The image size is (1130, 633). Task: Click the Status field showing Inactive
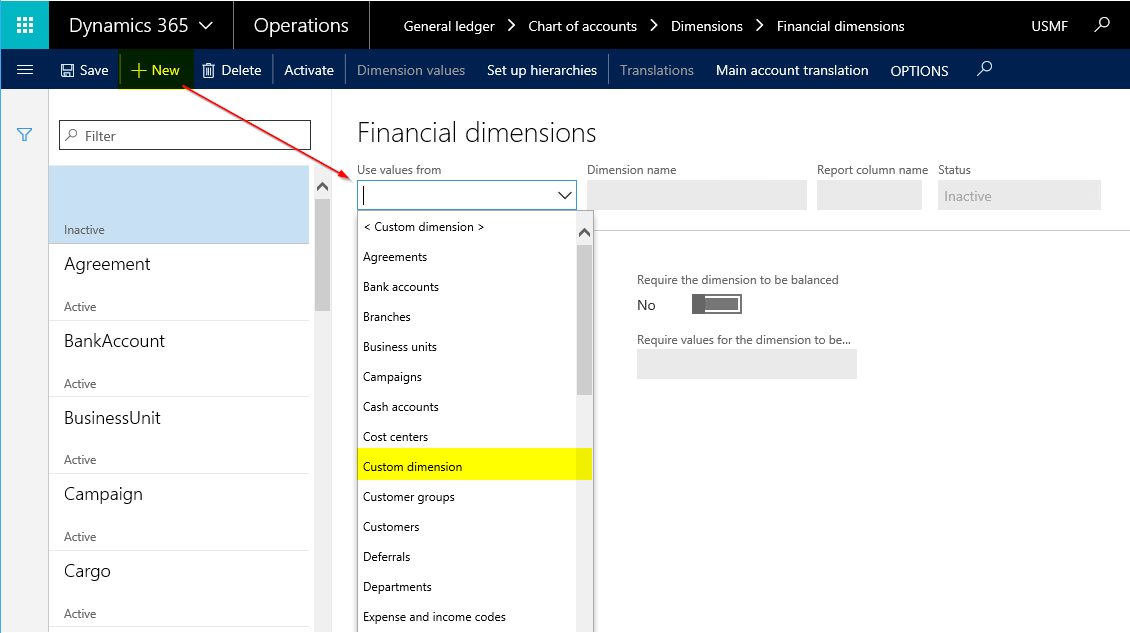(x=1019, y=195)
